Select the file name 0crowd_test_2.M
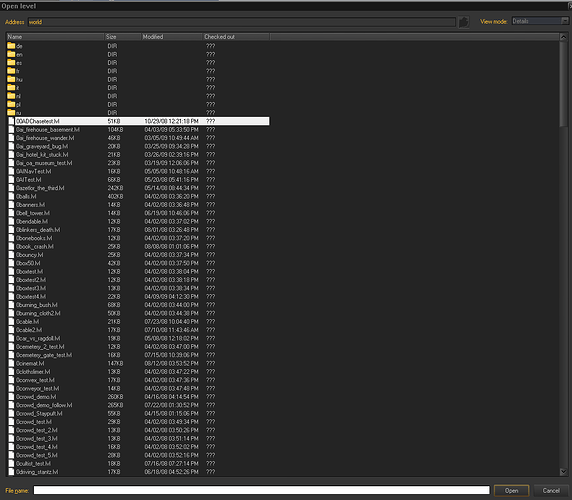 coord(36,430)
